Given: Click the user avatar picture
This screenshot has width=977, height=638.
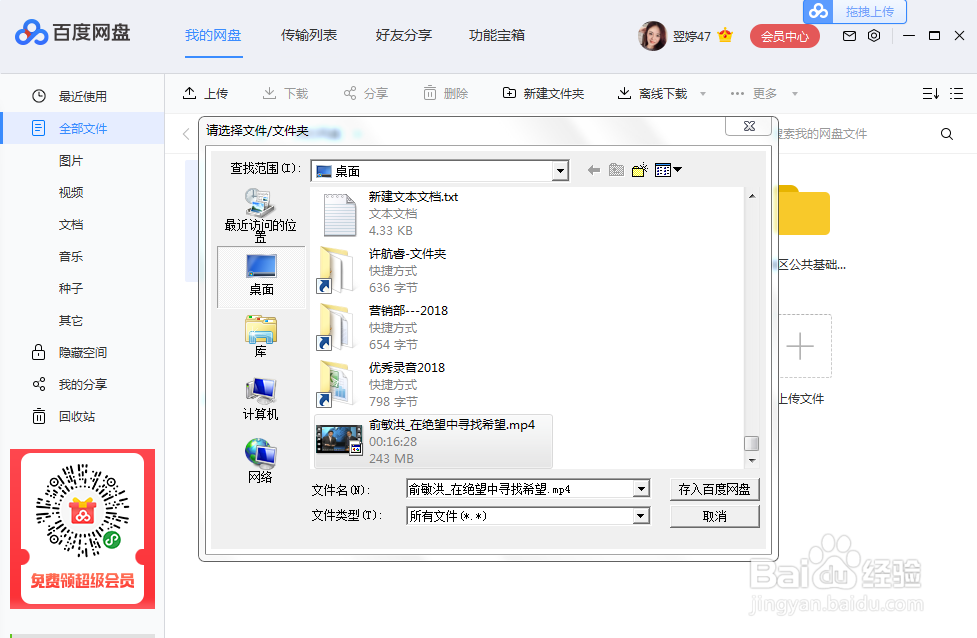Looking at the screenshot, I should click(x=652, y=36).
